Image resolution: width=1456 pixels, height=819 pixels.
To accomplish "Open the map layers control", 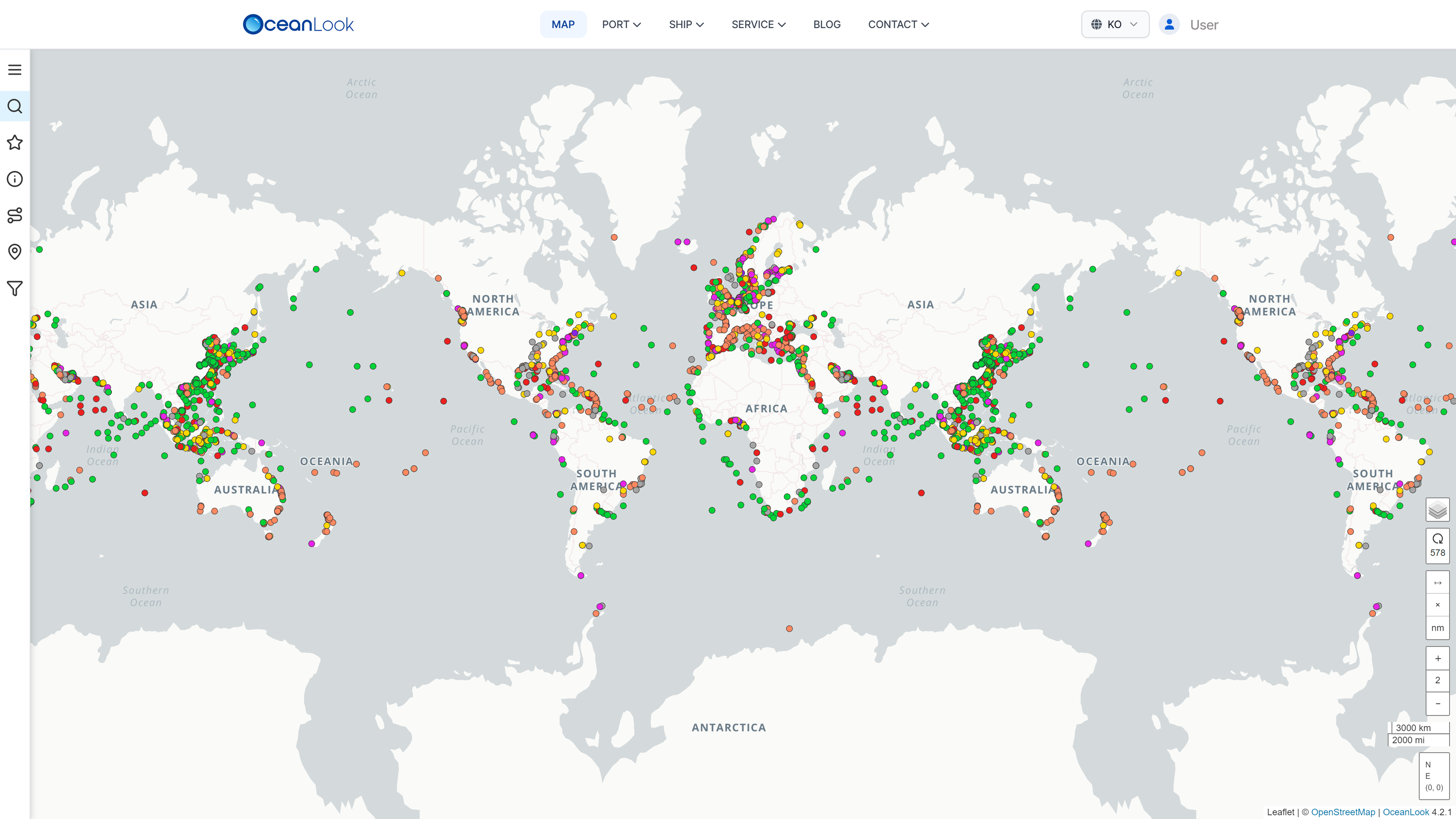I will click(1437, 510).
